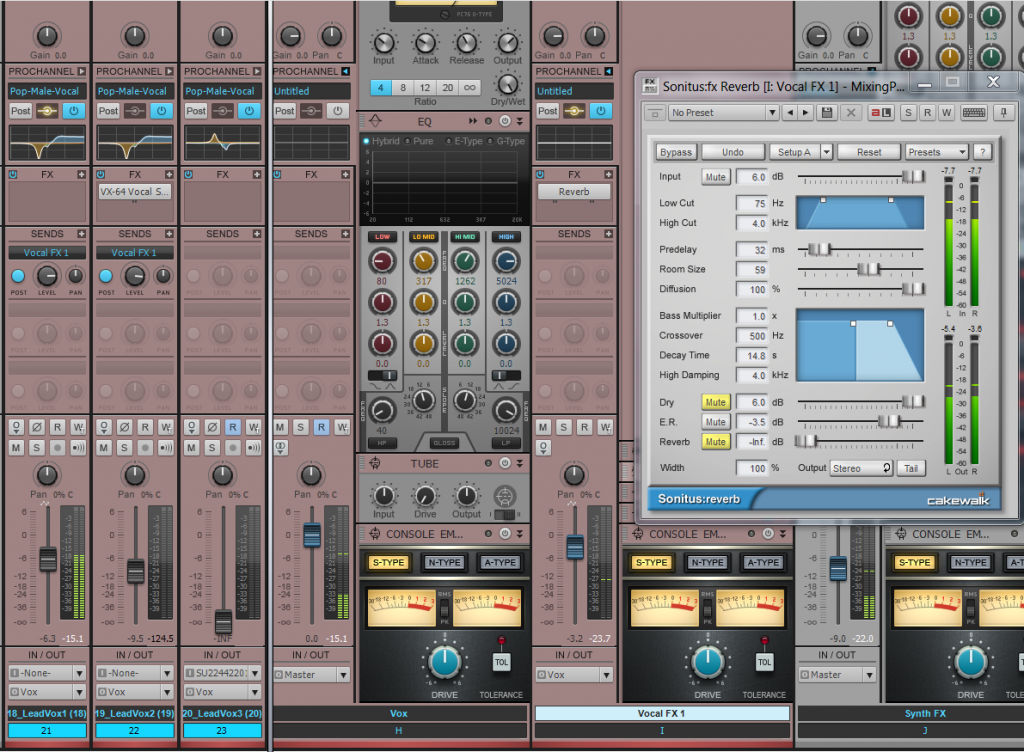This screenshot has height=752, width=1024.
Task: Bypass the Sonitus Reverb plugin
Action: [x=676, y=151]
